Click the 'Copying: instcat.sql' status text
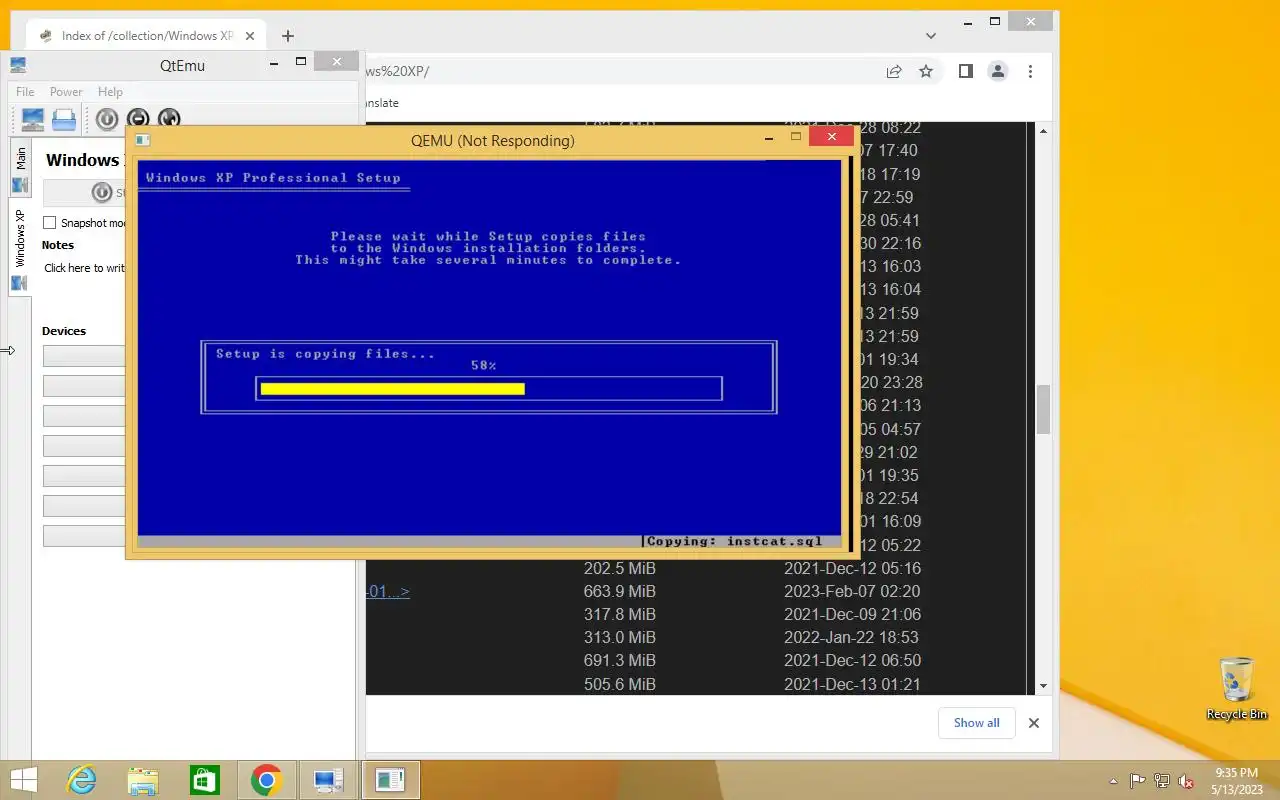Screen dimensions: 1280x800 [735, 541]
